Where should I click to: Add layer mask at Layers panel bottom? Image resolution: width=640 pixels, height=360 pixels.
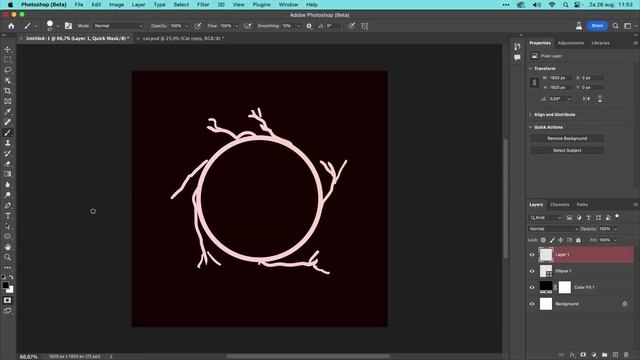(583, 355)
